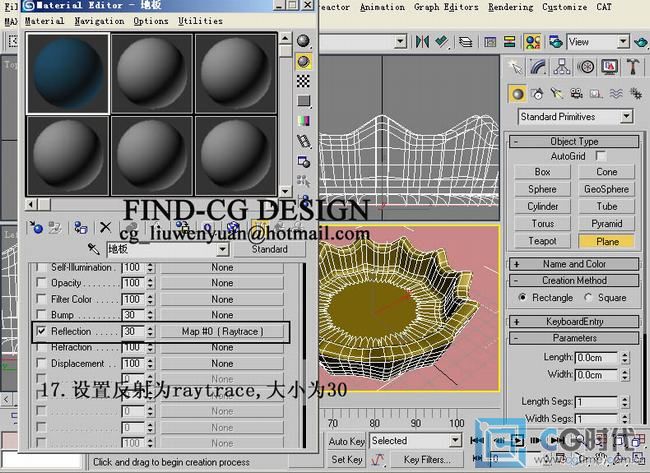The image size is (650, 473).
Task: Enable the Opacity map checkbox
Action: [41, 283]
